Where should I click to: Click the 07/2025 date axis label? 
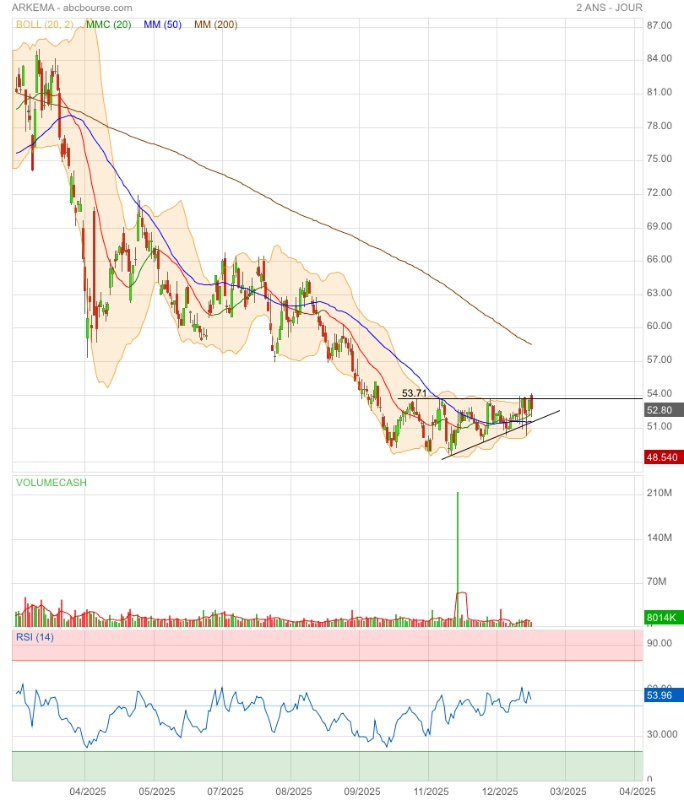pos(225,791)
